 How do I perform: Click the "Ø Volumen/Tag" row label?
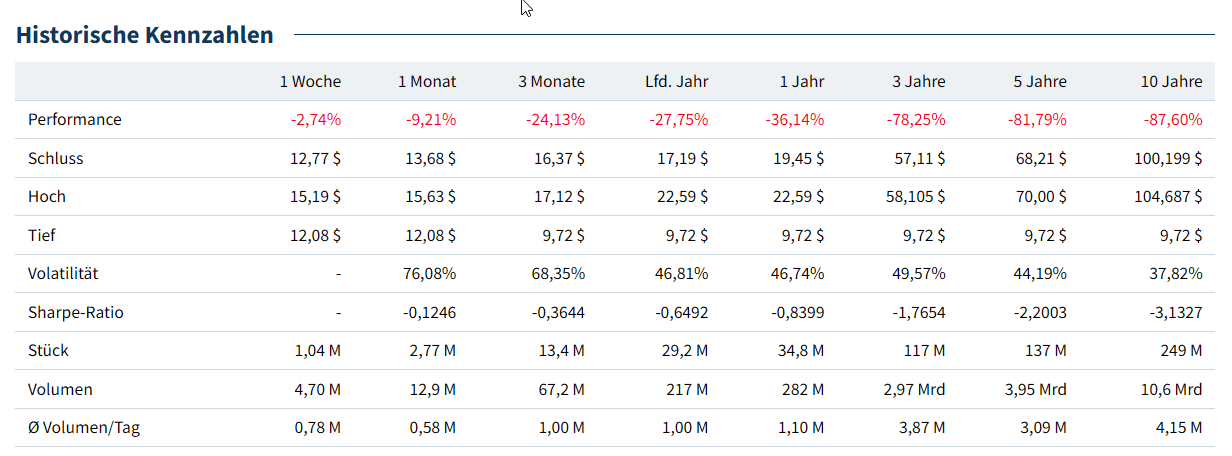pos(84,428)
